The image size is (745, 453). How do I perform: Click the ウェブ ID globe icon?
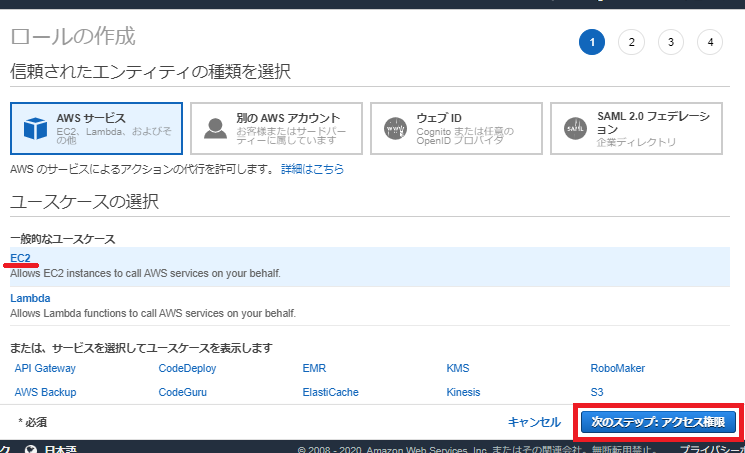[x=395, y=128]
